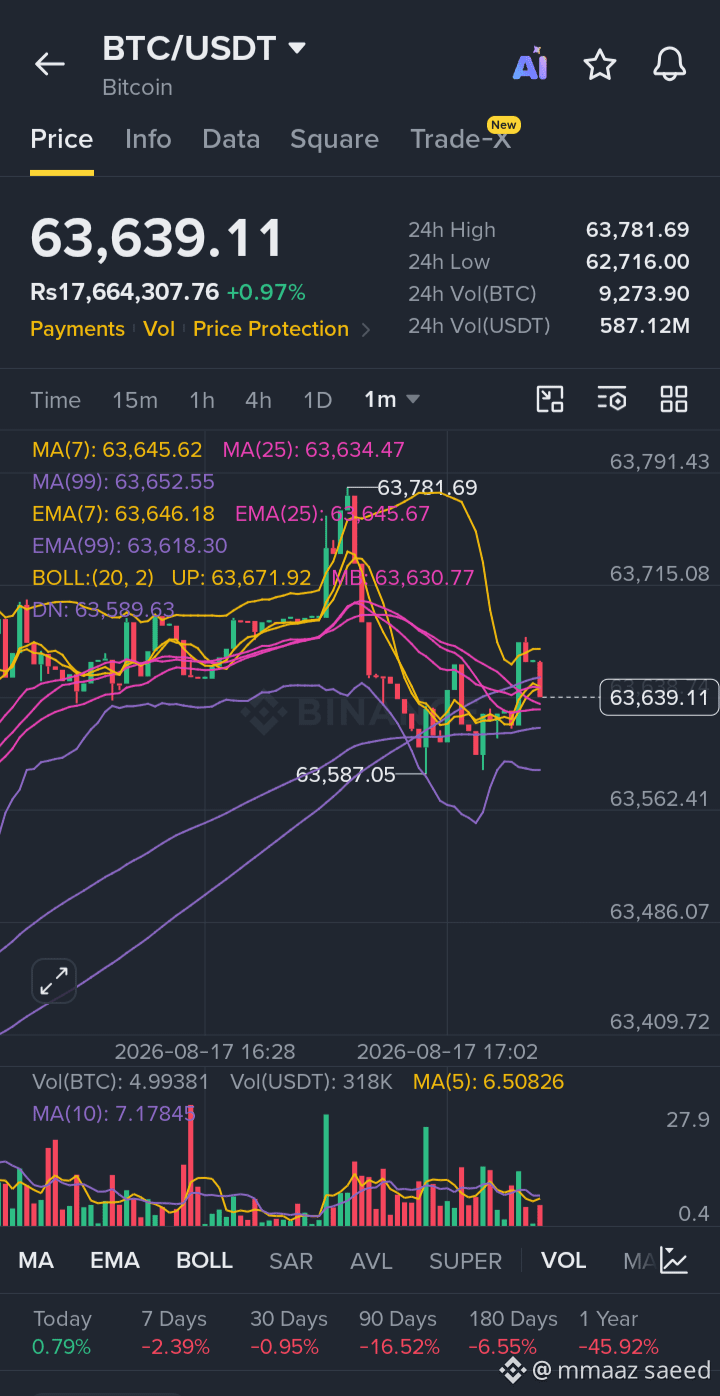Open the Payments link
The height and width of the screenshot is (1396, 720).
coord(77,329)
